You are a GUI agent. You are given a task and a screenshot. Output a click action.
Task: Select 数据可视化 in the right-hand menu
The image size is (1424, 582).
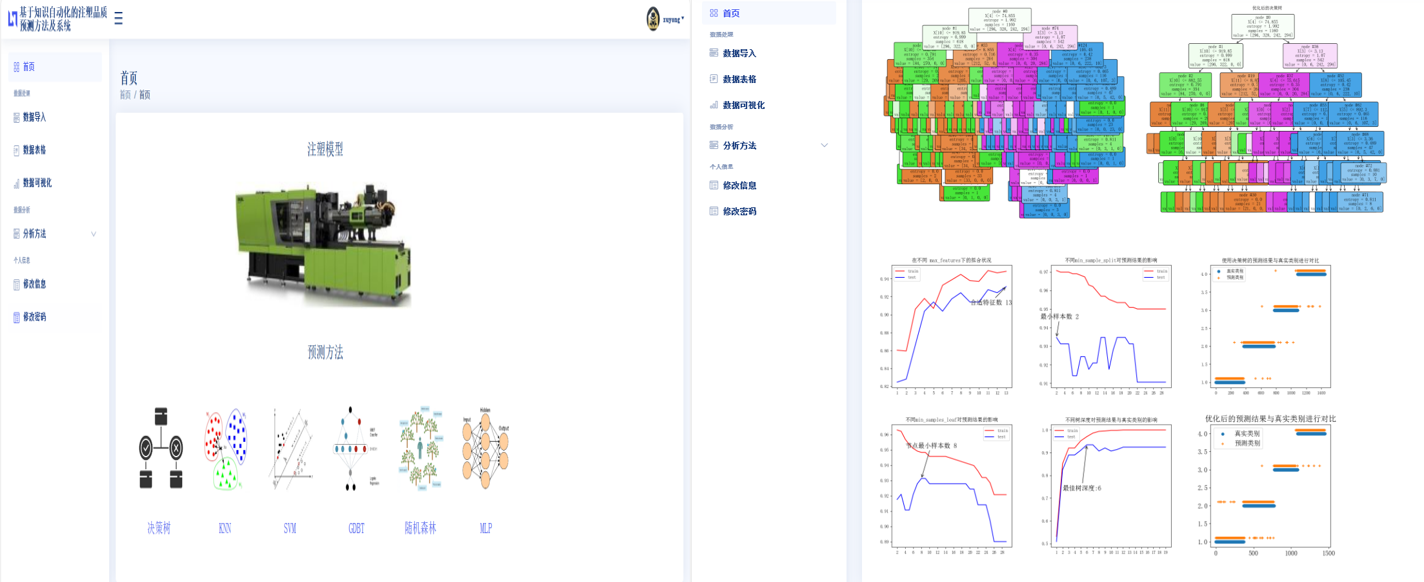click(743, 105)
